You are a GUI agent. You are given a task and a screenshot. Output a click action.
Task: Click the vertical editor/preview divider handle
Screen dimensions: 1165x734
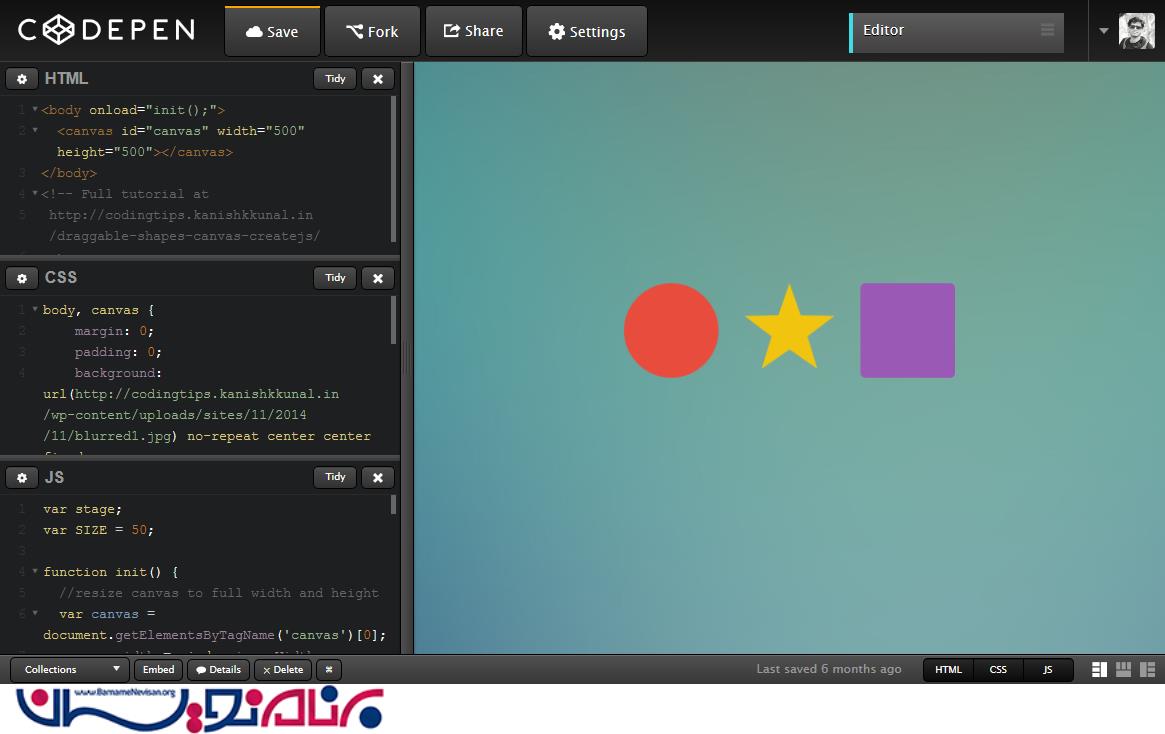coord(406,358)
